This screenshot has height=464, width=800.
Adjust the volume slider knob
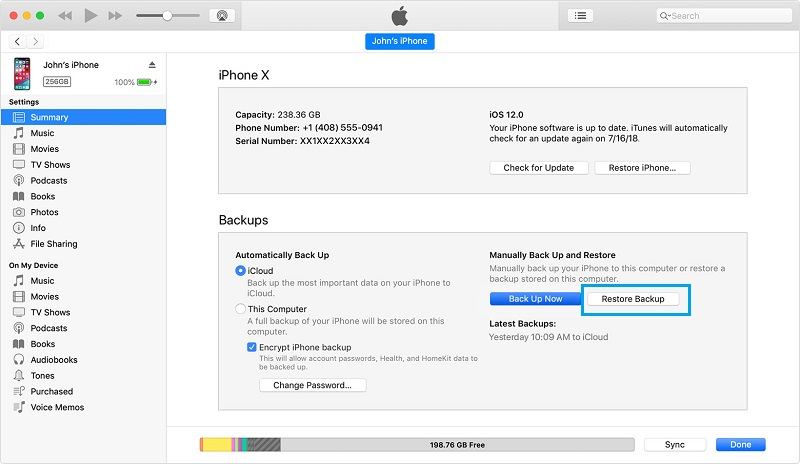(167, 16)
